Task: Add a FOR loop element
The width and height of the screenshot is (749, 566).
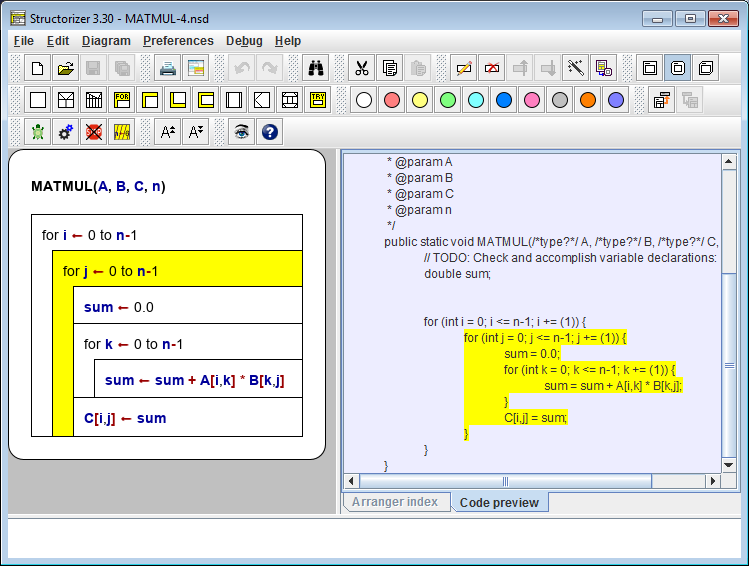Action: [x=122, y=100]
